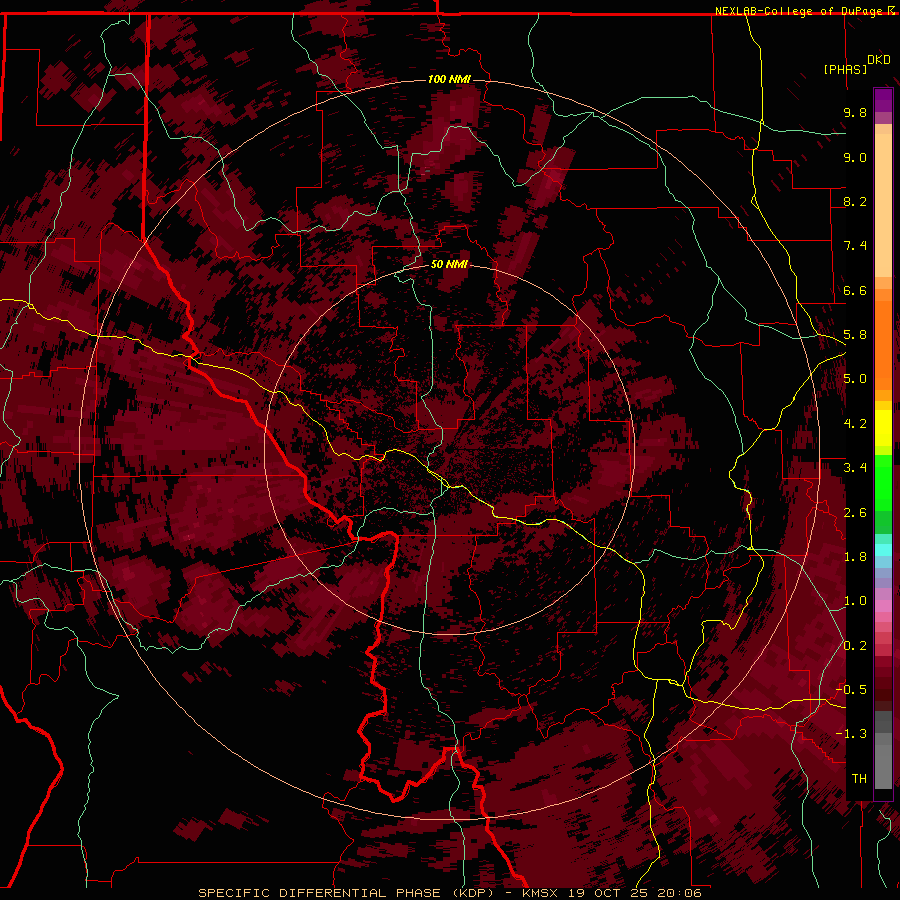Click the 20:06 time stamp

(x=678, y=893)
